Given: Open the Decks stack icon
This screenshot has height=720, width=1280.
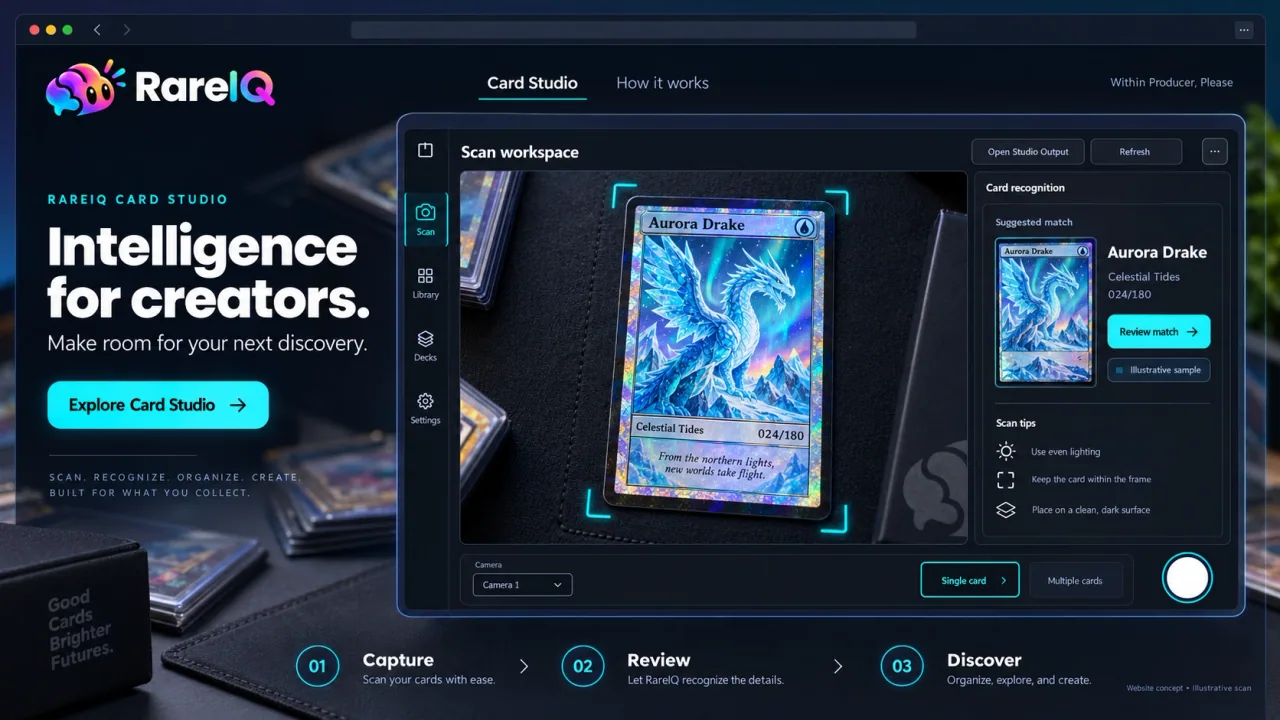Looking at the screenshot, I should click(425, 339).
